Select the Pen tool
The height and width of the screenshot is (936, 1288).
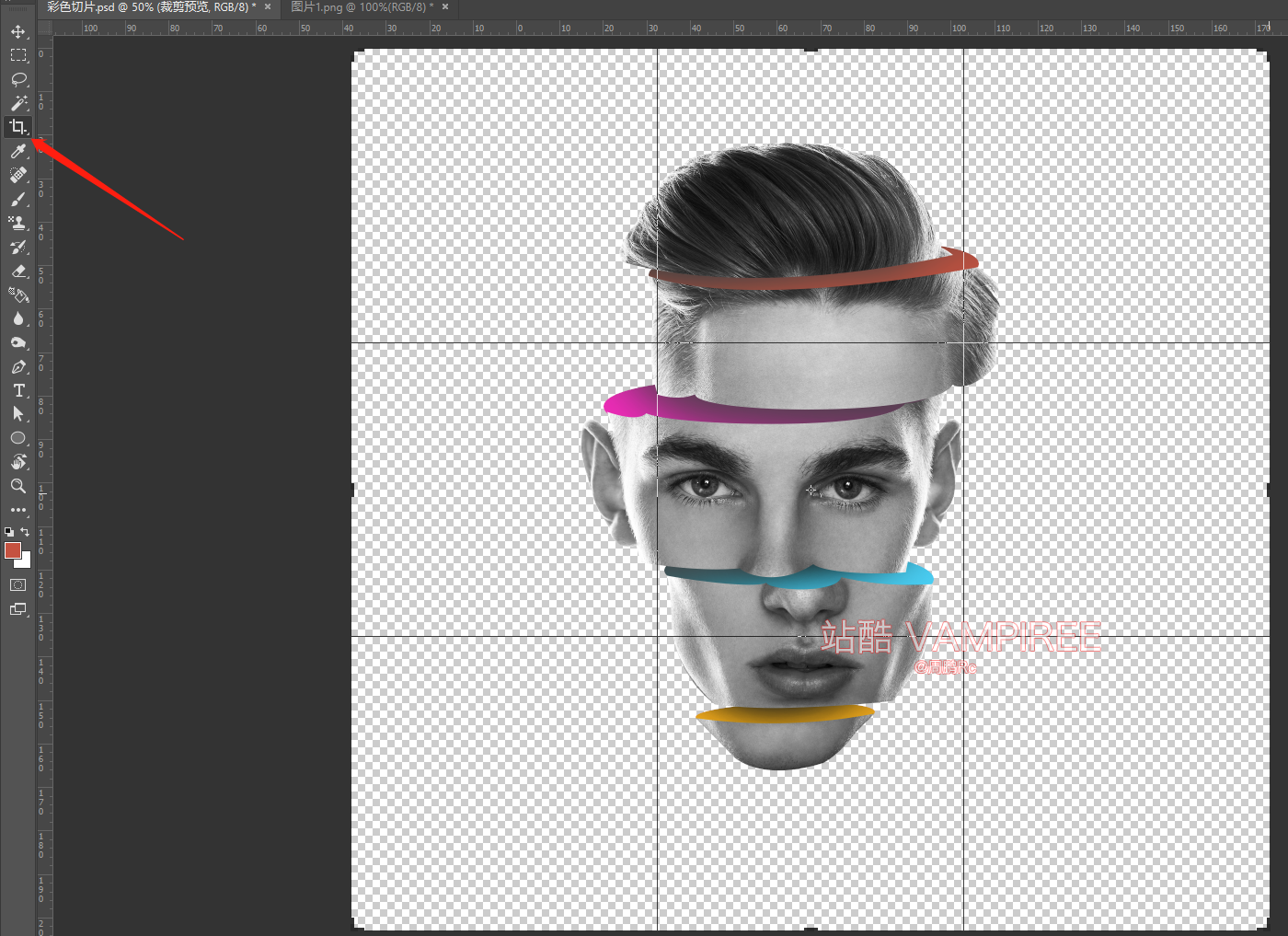click(x=17, y=366)
